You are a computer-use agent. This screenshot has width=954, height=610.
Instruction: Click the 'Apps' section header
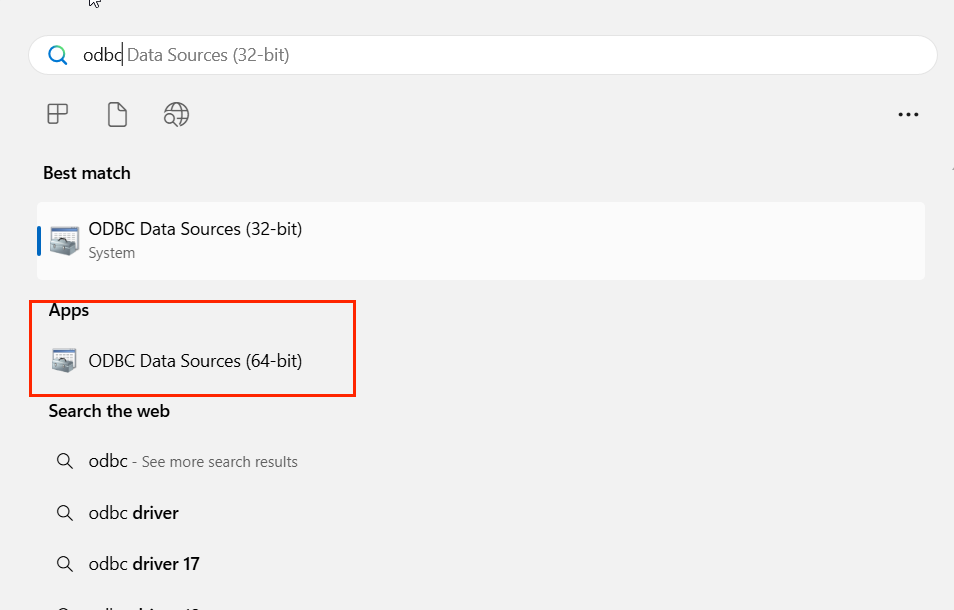(x=69, y=311)
